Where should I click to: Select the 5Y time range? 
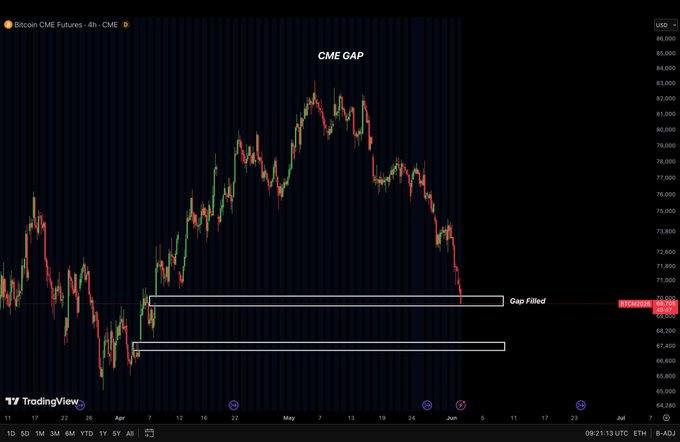[x=116, y=433]
